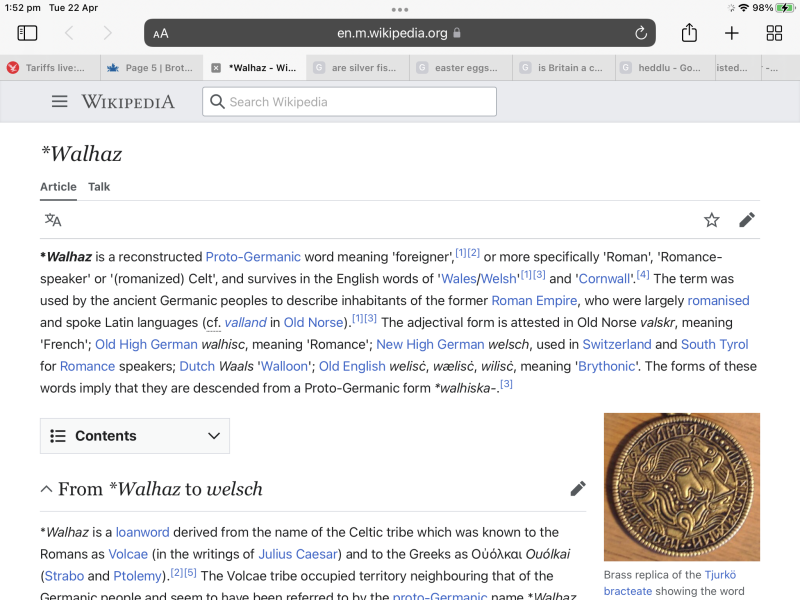Enlarge the brass bracteate replica image
Image resolution: width=800 pixels, height=600 pixels.
pos(682,487)
